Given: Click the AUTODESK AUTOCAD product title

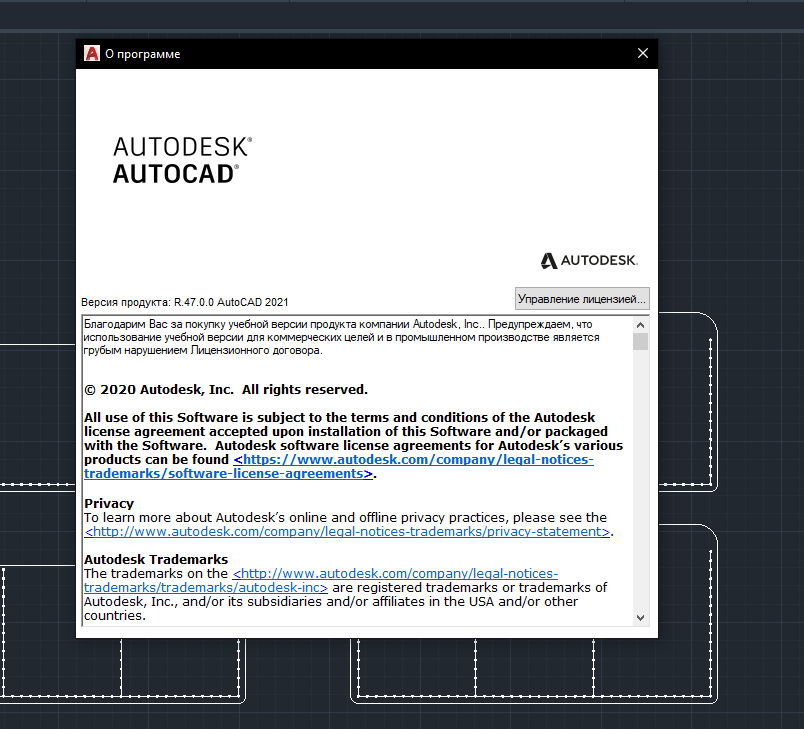Looking at the screenshot, I should pyautogui.click(x=183, y=160).
